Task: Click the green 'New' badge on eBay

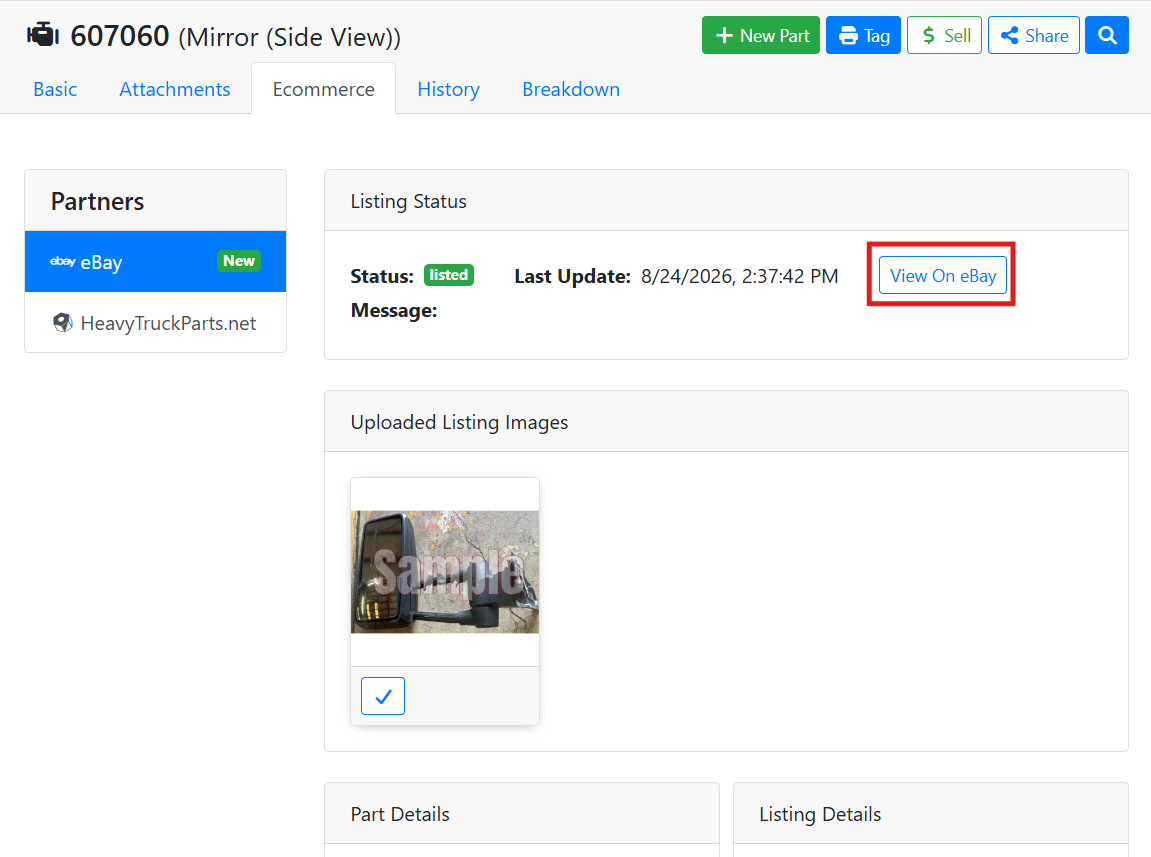Action: pyautogui.click(x=239, y=261)
